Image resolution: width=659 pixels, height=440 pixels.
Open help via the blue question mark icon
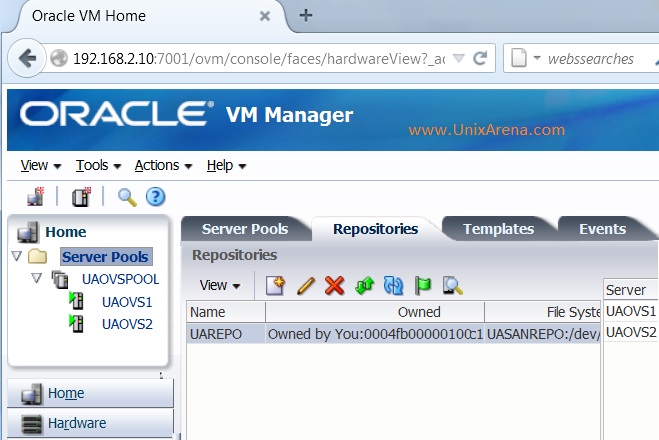(156, 197)
